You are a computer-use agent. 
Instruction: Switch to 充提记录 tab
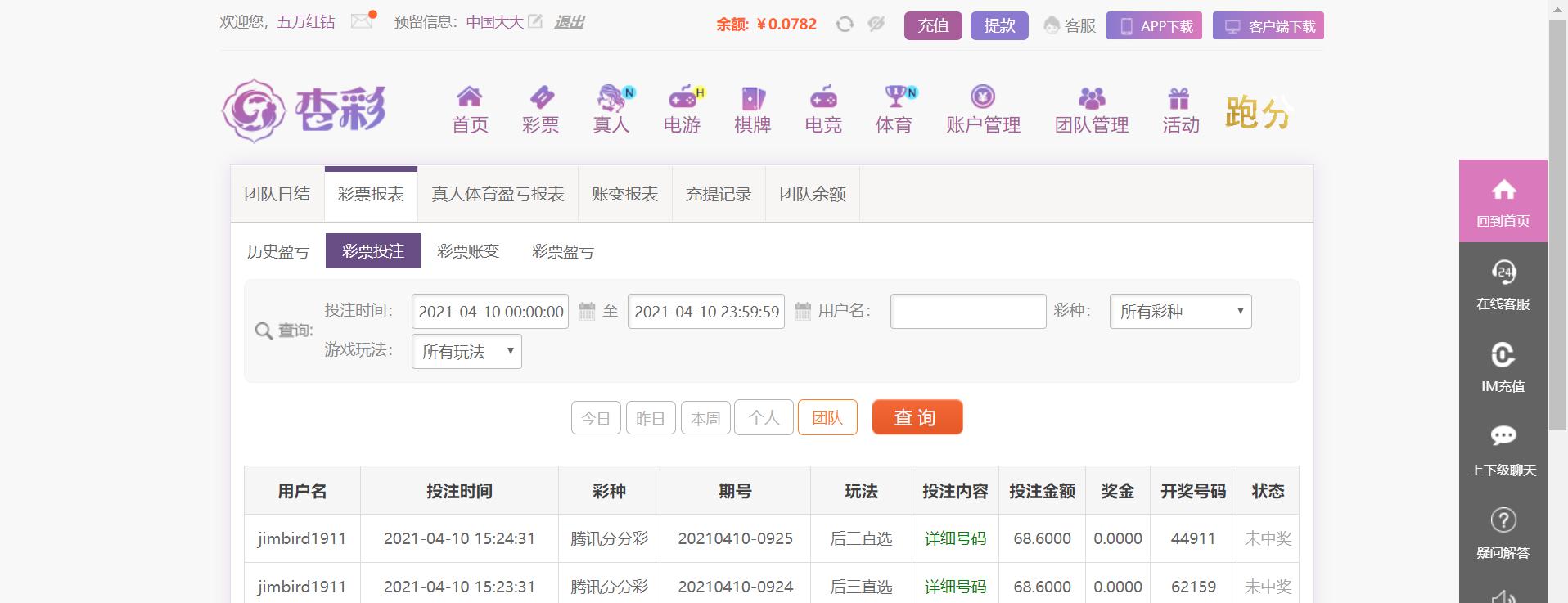click(719, 194)
